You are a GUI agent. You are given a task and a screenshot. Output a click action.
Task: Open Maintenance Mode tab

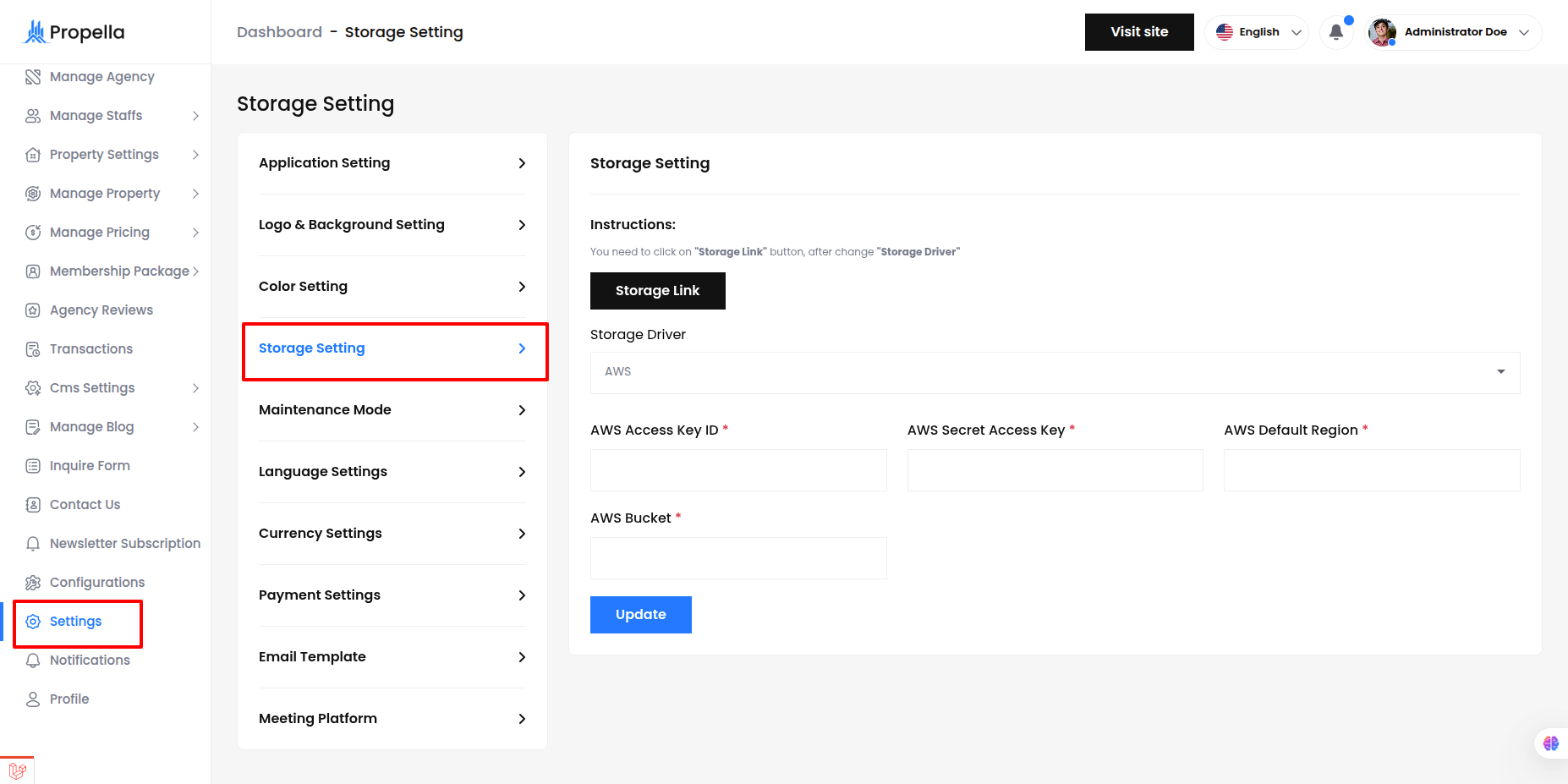click(392, 410)
